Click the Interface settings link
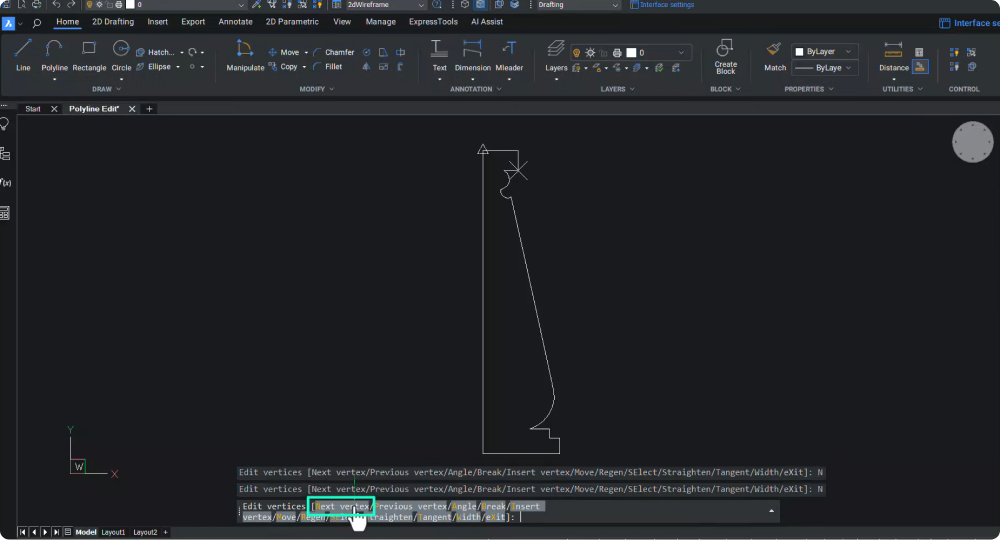The image size is (1000, 540). click(x=666, y=5)
